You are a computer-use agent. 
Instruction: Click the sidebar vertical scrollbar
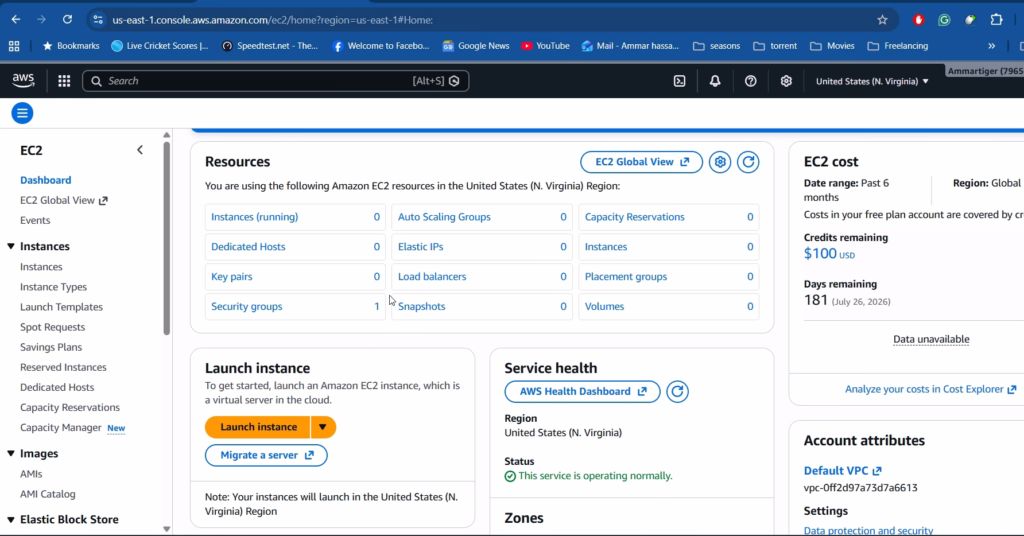pyautogui.click(x=166, y=240)
